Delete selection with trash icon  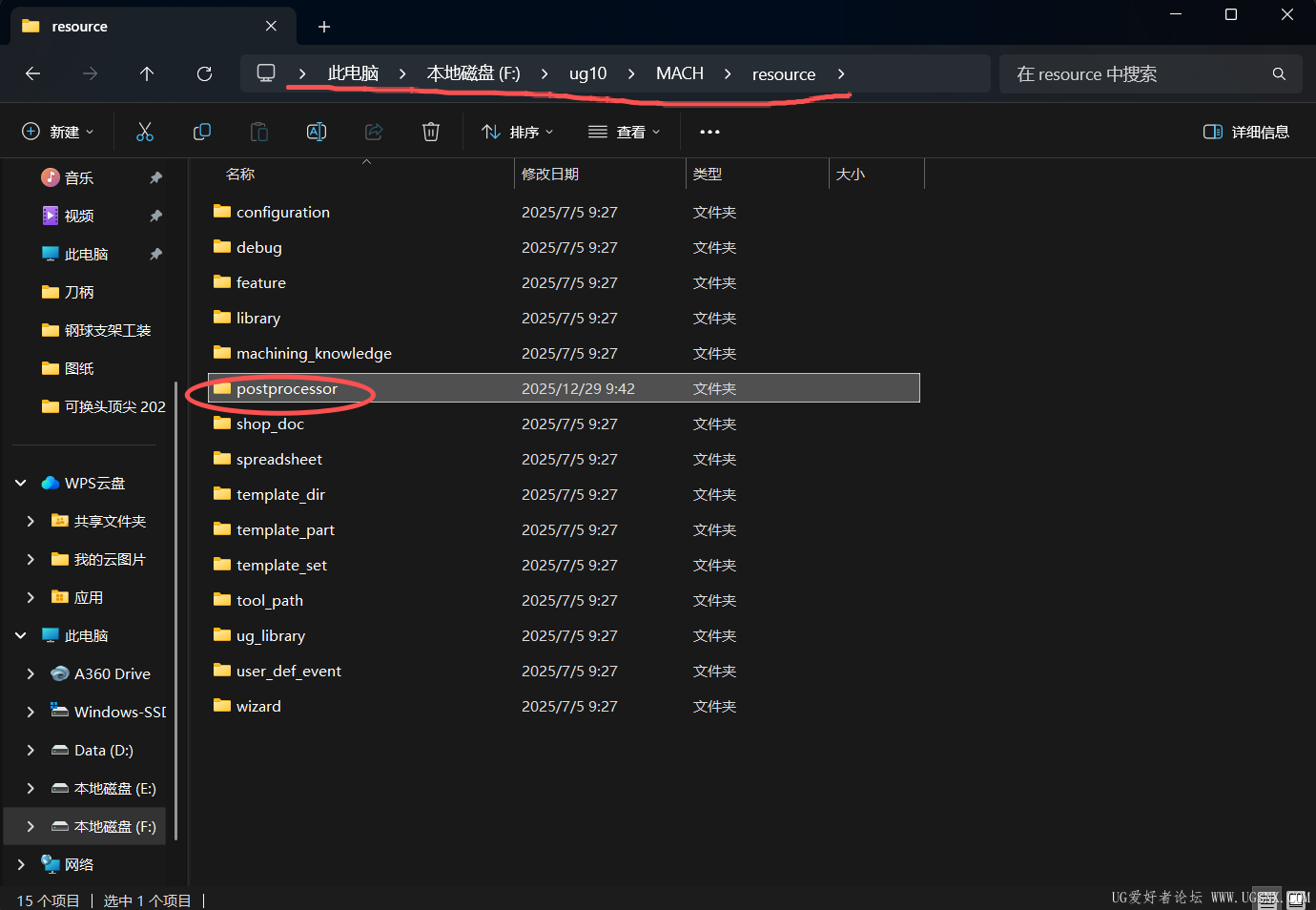[431, 132]
